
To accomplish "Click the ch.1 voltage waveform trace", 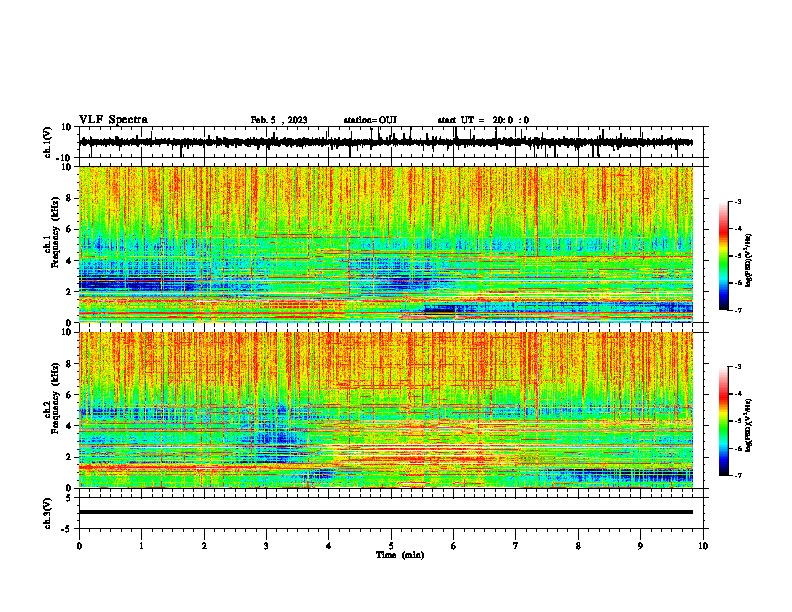I will coord(386,142).
